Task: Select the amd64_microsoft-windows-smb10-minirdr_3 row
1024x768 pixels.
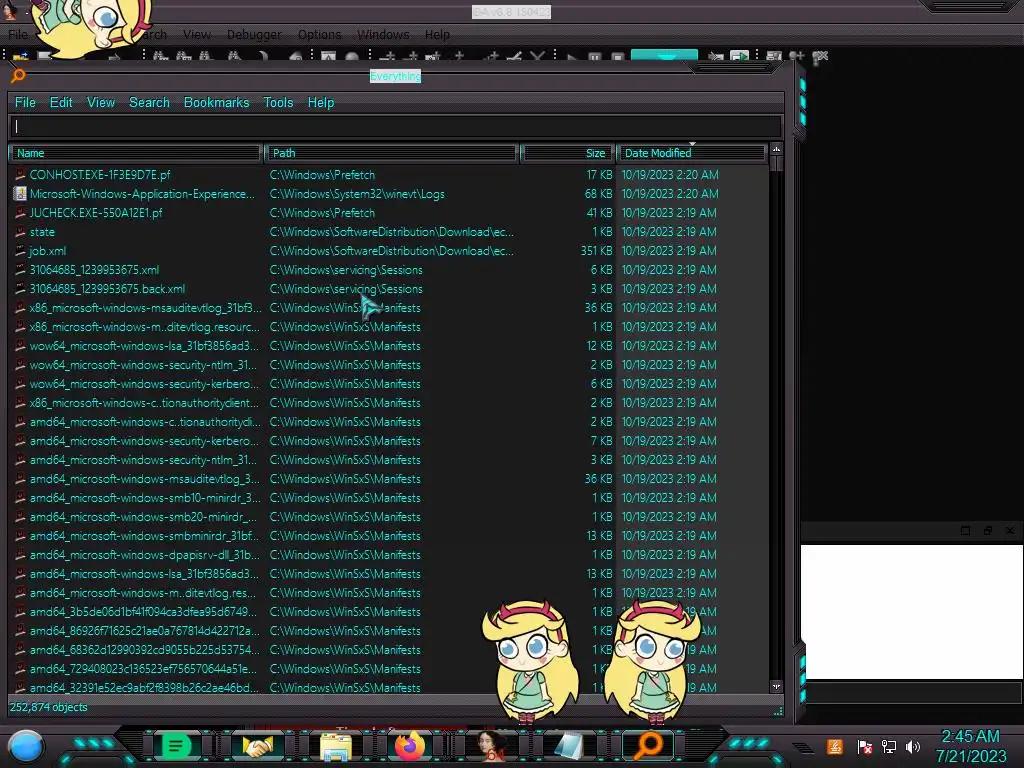Action: [x=389, y=498]
